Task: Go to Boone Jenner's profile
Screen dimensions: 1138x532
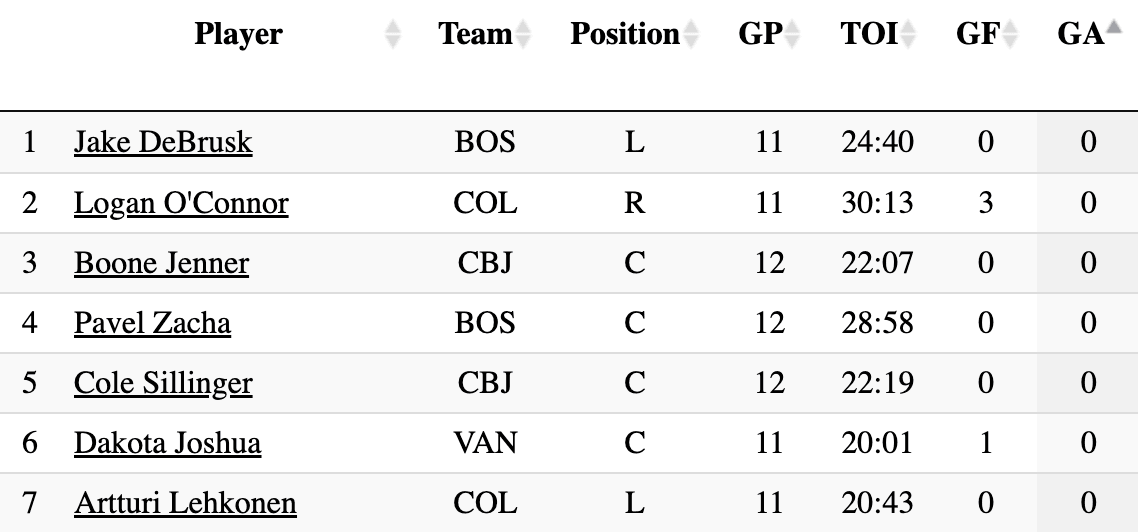Action: coord(161,263)
